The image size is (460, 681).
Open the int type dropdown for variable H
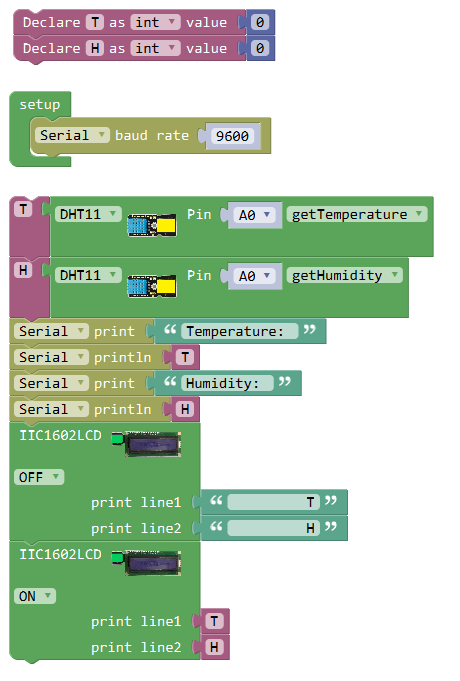coord(155,48)
